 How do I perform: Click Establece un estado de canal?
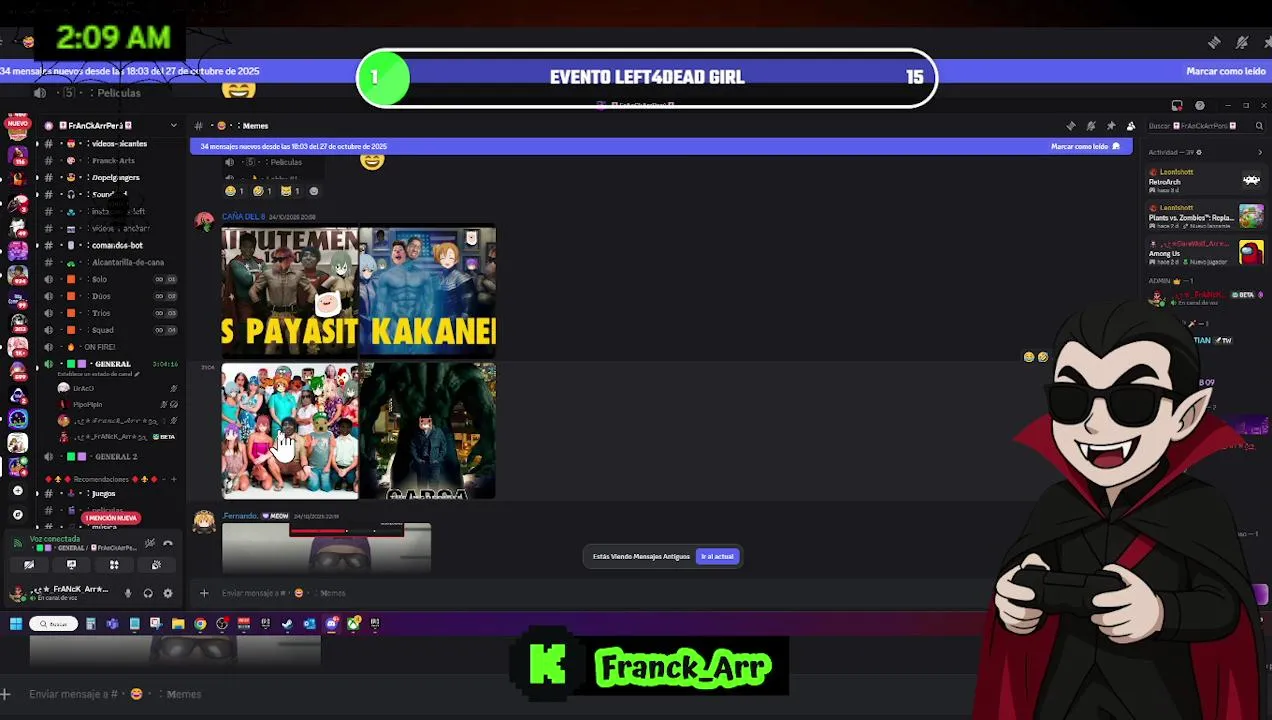pos(96,374)
